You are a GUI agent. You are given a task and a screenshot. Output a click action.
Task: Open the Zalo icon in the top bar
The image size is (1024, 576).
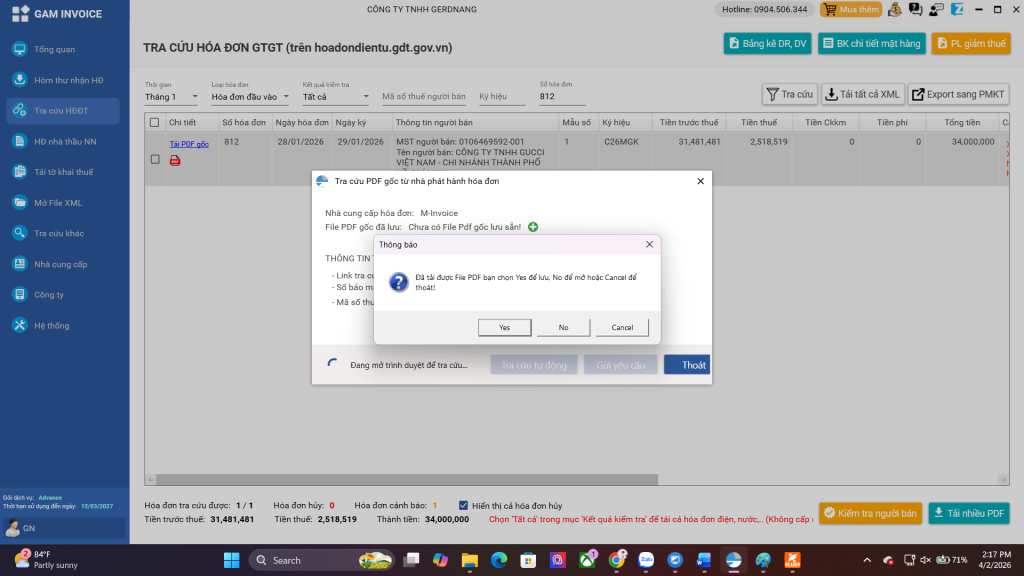(x=957, y=10)
